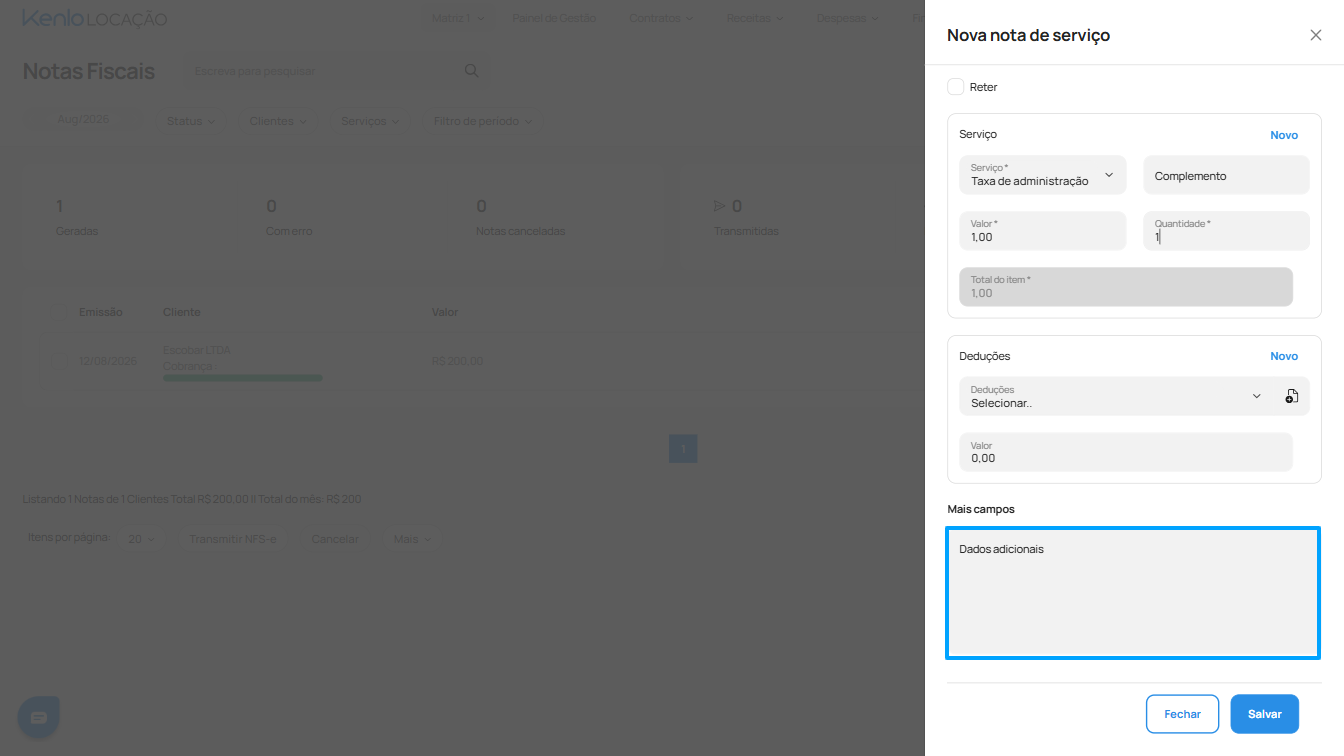Click the Mais campos label
Image resolution: width=1344 pixels, height=756 pixels.
(981, 509)
